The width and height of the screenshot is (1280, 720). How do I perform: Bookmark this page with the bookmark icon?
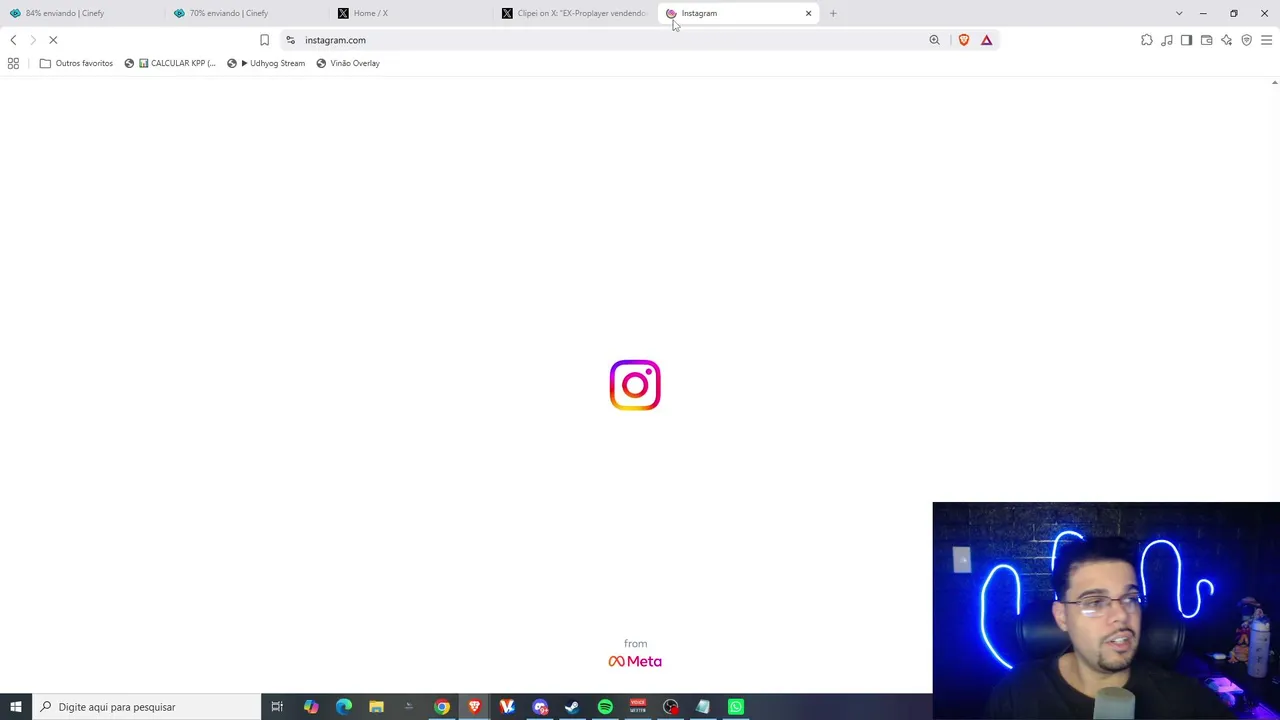click(264, 40)
